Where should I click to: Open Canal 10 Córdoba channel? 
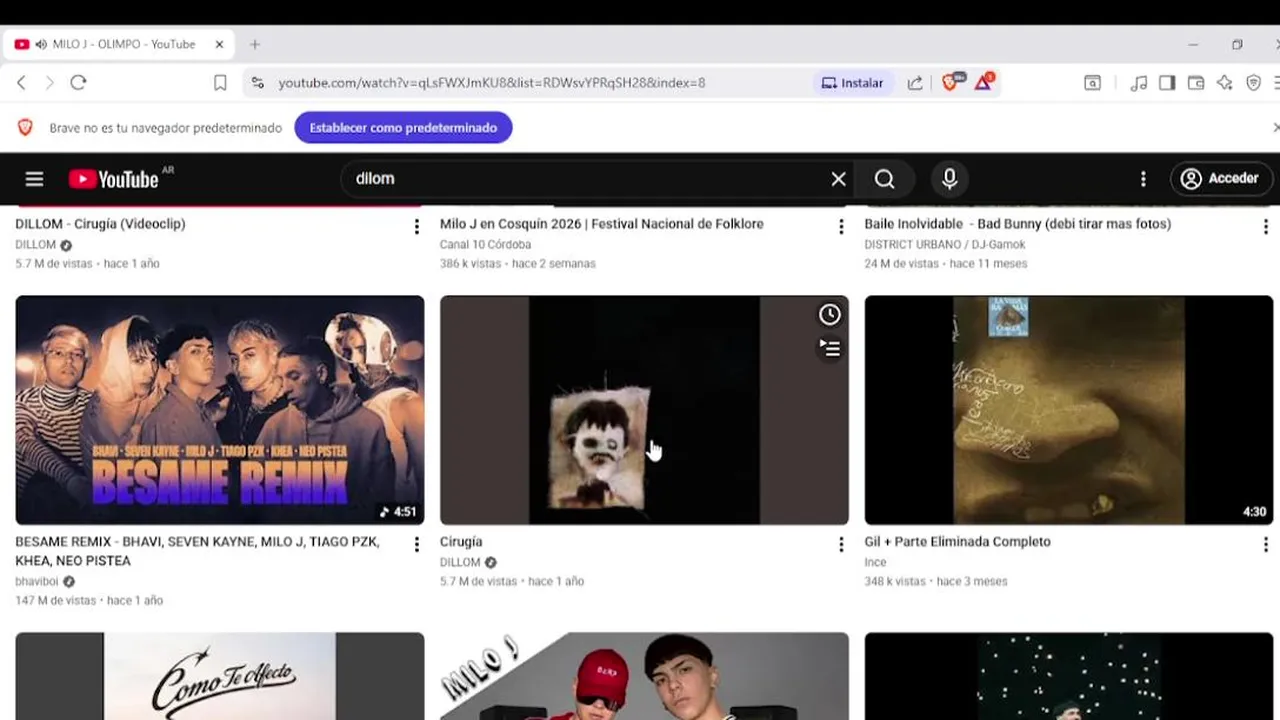pyautogui.click(x=485, y=245)
